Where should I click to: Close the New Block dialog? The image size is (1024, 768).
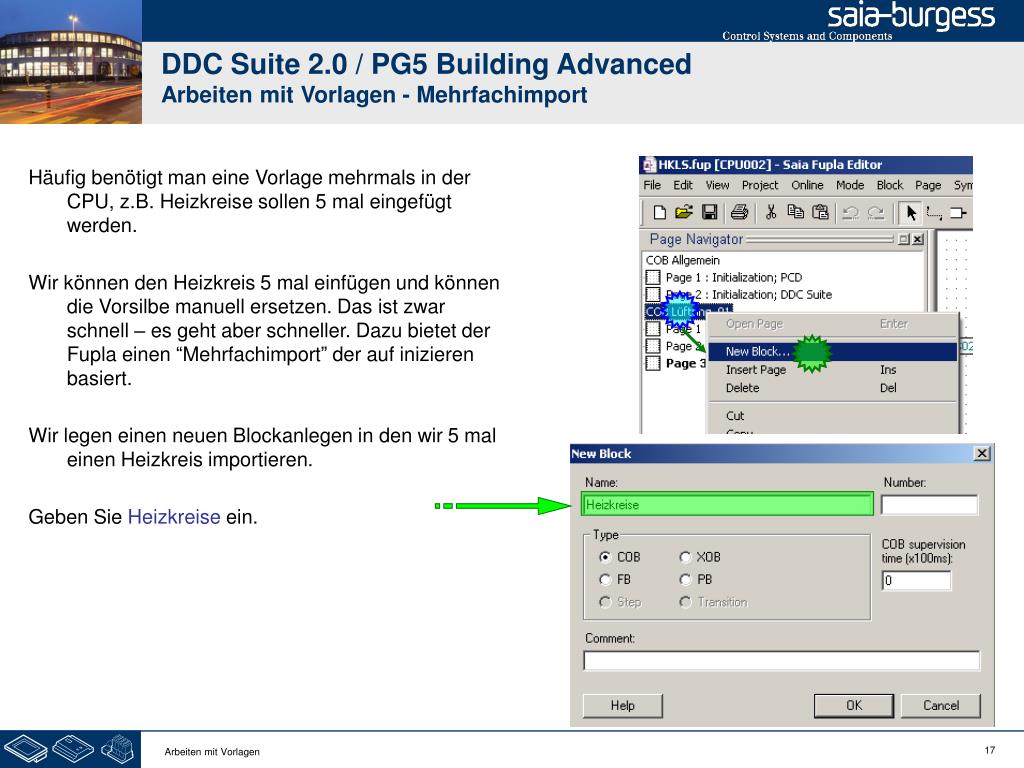pos(982,453)
